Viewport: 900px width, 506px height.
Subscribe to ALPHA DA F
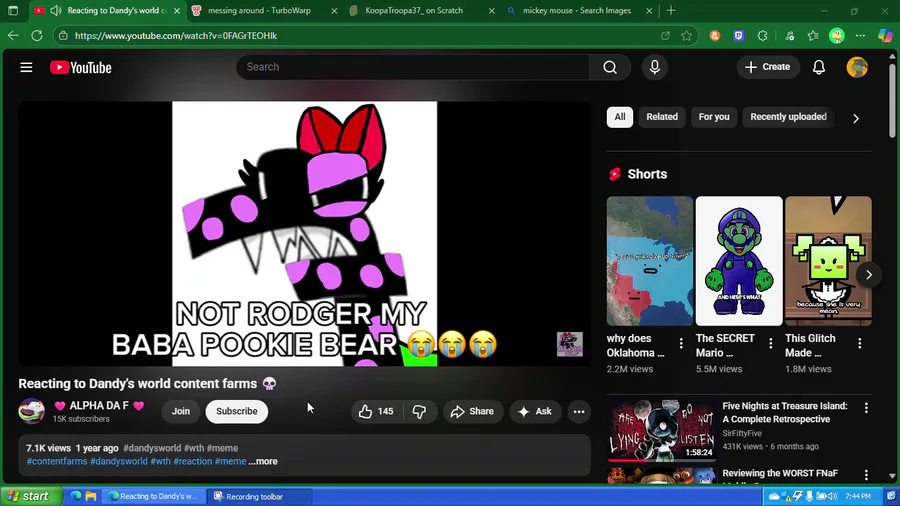click(x=236, y=411)
